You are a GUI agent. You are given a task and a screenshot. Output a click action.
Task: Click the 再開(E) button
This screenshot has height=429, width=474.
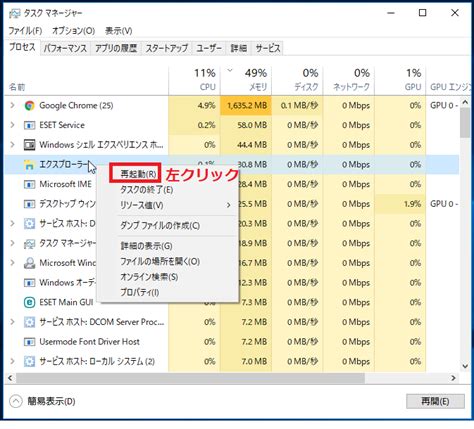(435, 401)
